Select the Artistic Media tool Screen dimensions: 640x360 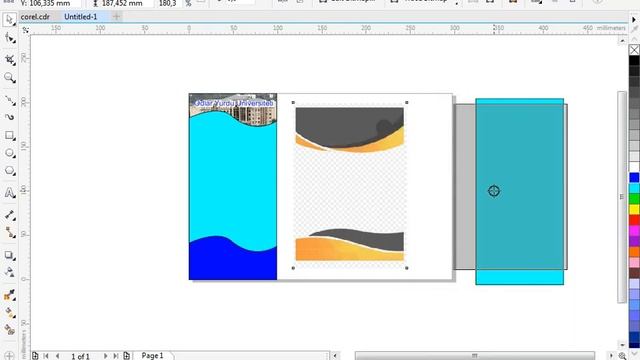pyautogui.click(x=9, y=117)
